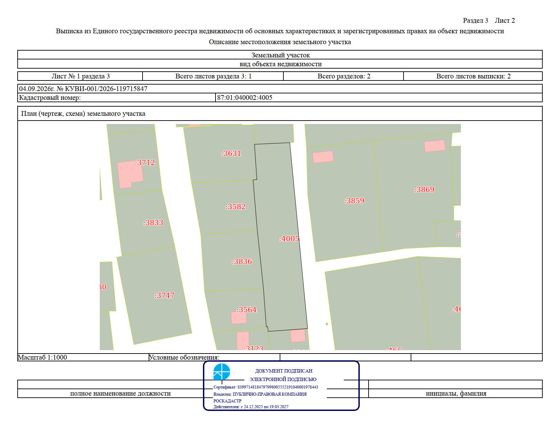The image size is (560, 433).
Task: Select parcel :3859 label
Action: [x=354, y=200]
